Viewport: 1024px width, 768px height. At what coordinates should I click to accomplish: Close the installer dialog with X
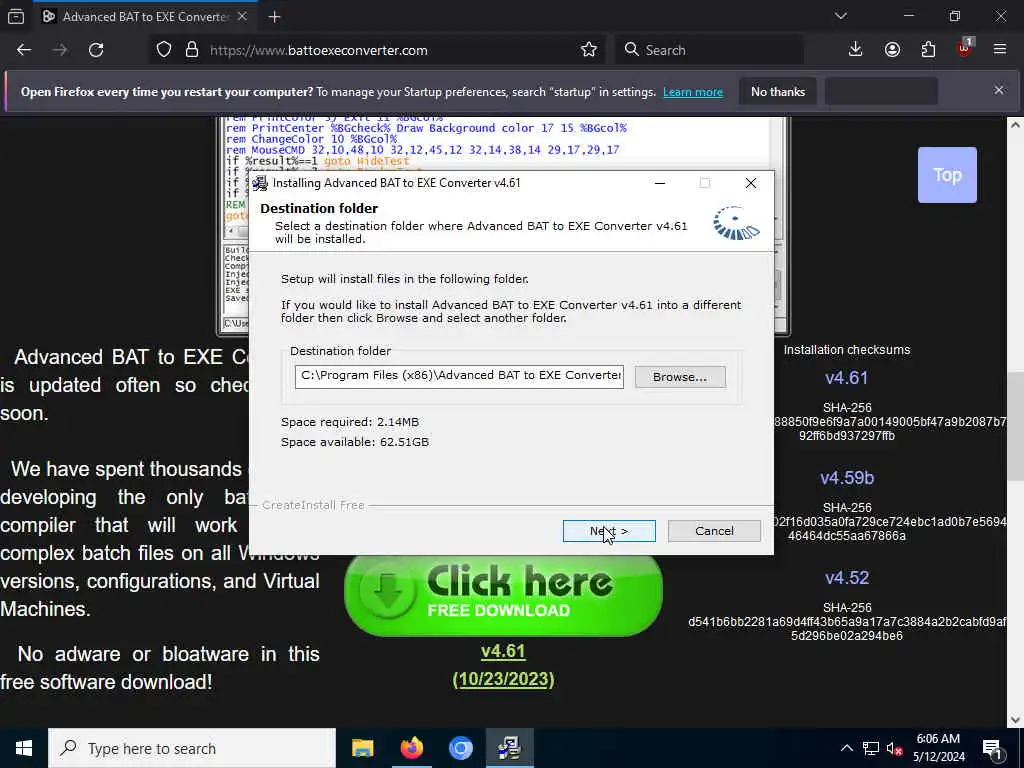coord(751,183)
